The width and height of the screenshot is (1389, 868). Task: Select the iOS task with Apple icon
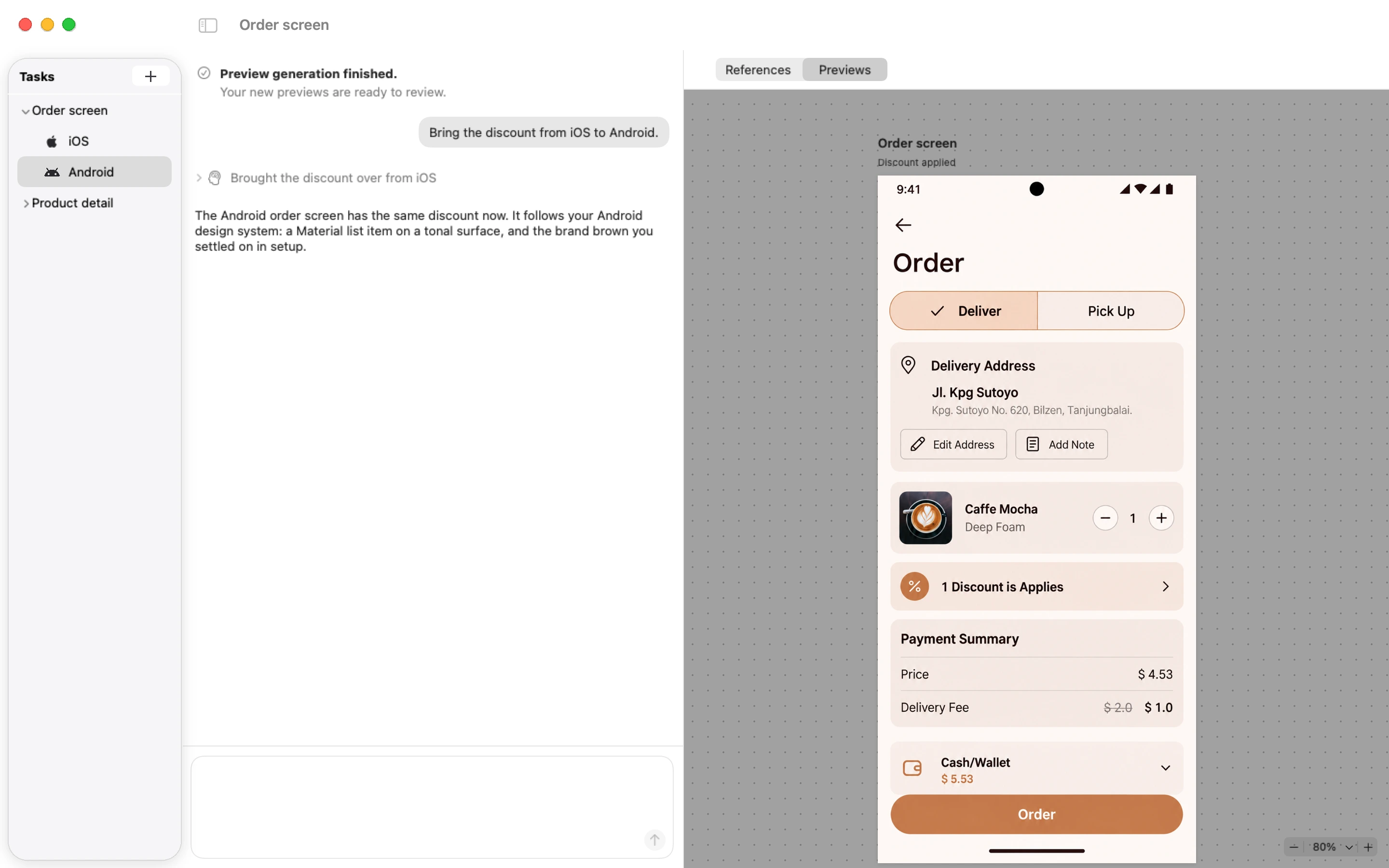pos(95,141)
